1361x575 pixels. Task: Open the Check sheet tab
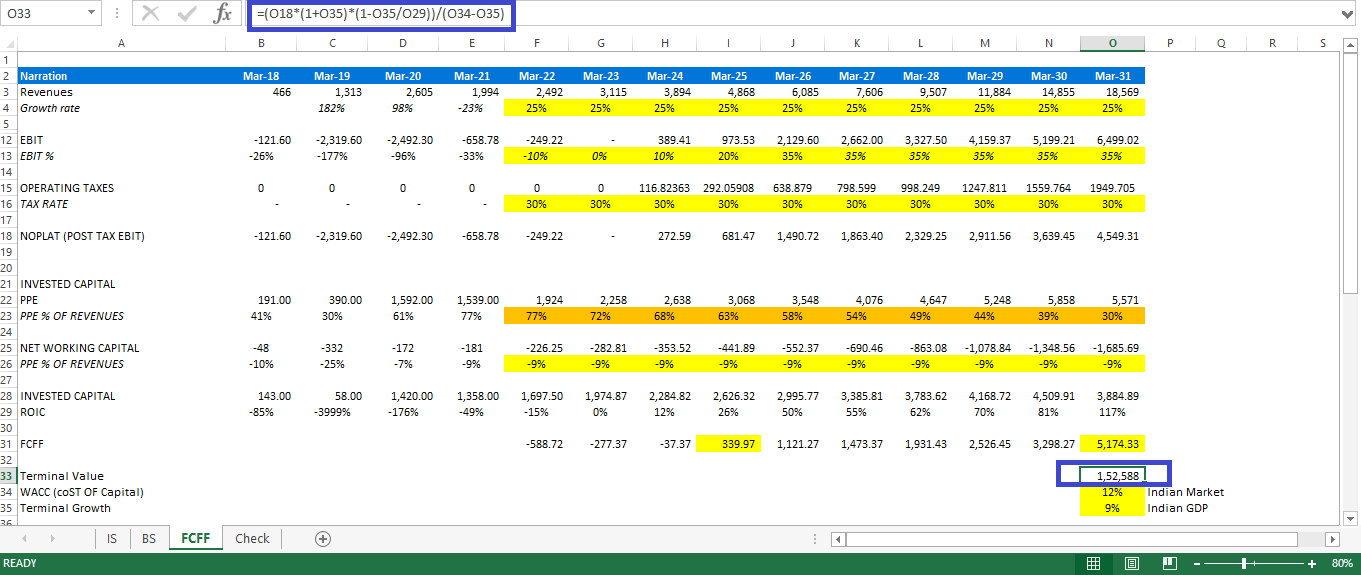pos(252,538)
